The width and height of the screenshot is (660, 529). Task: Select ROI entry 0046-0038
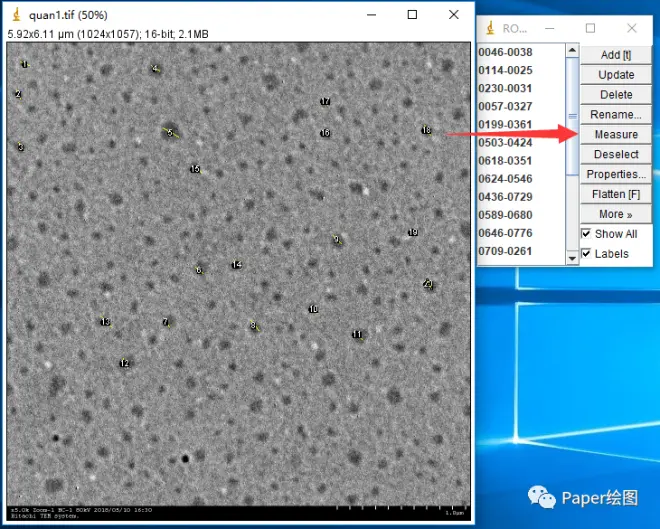click(x=506, y=52)
